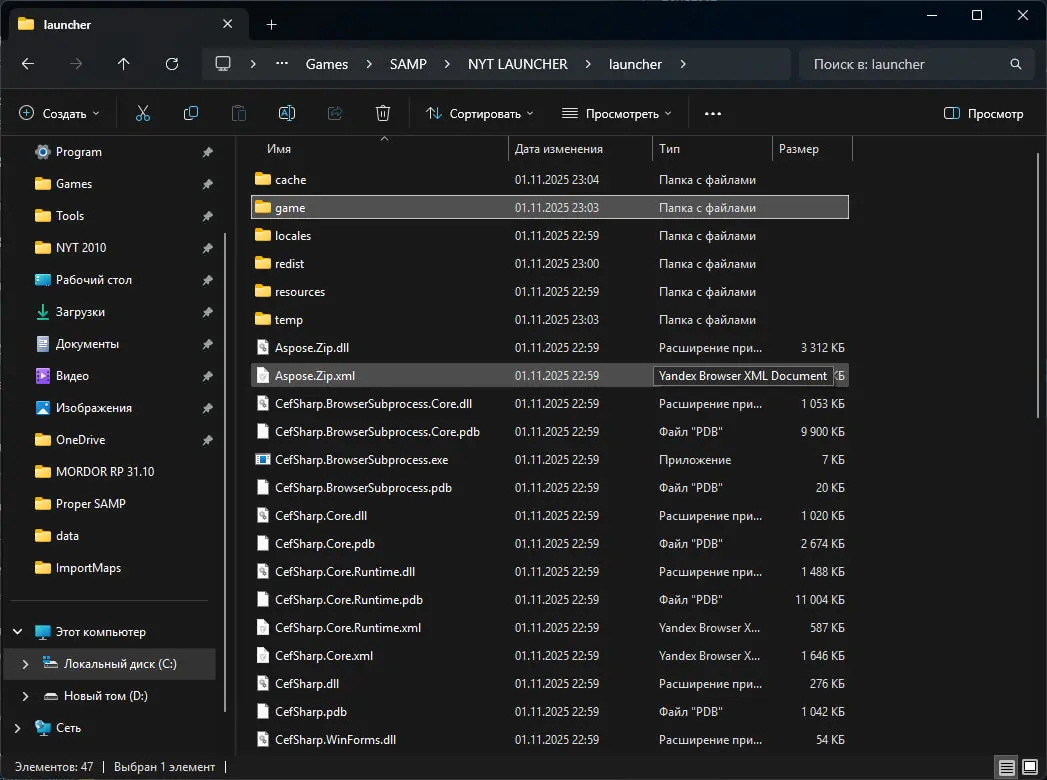
Task: Navigate back with the left arrow
Action: tap(28, 64)
